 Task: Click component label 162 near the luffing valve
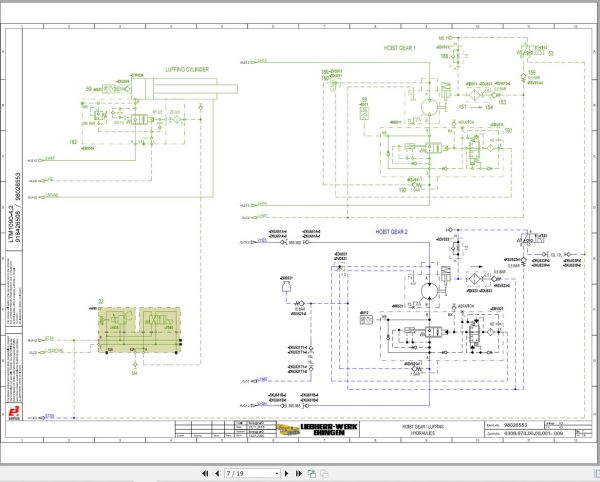[73, 142]
